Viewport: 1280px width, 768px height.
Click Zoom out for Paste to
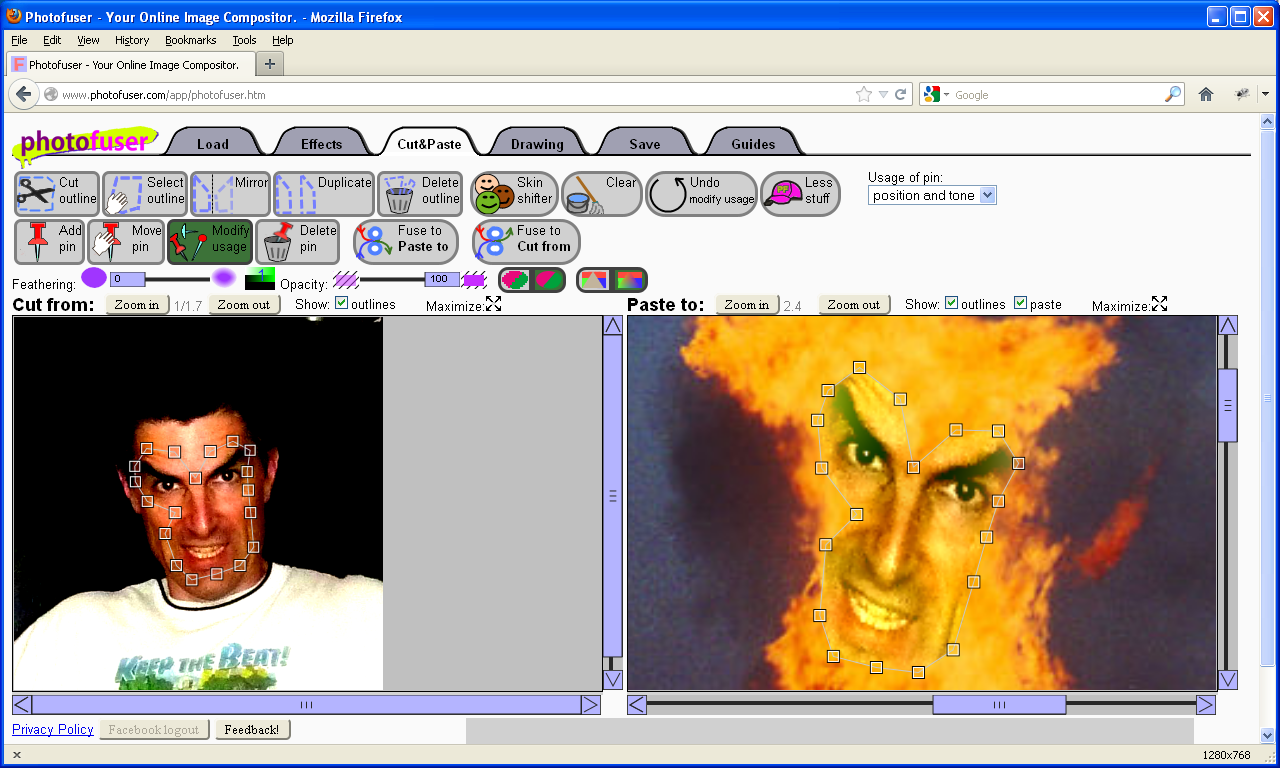[854, 304]
